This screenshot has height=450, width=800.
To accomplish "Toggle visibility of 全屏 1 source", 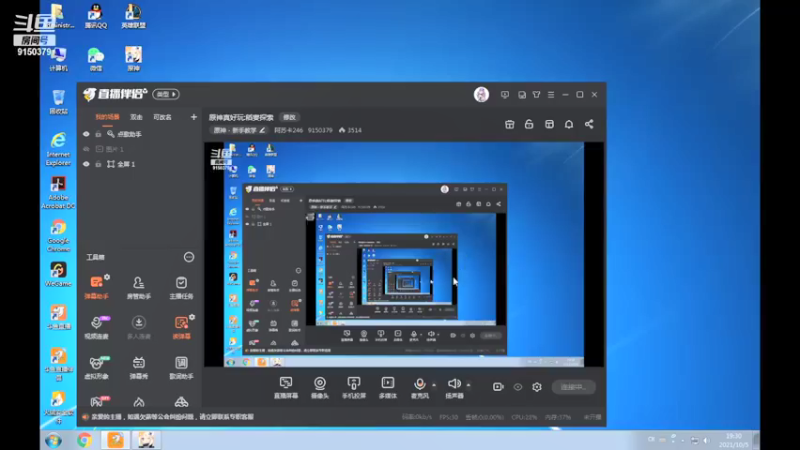I will pos(86,164).
